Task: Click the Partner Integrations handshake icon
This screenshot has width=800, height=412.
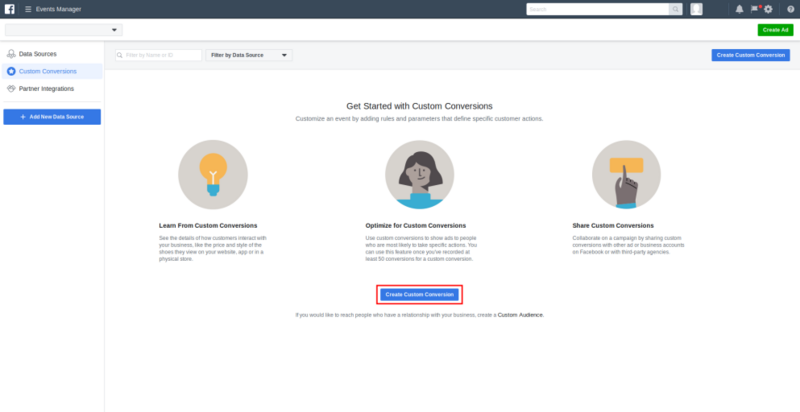Action: point(11,89)
